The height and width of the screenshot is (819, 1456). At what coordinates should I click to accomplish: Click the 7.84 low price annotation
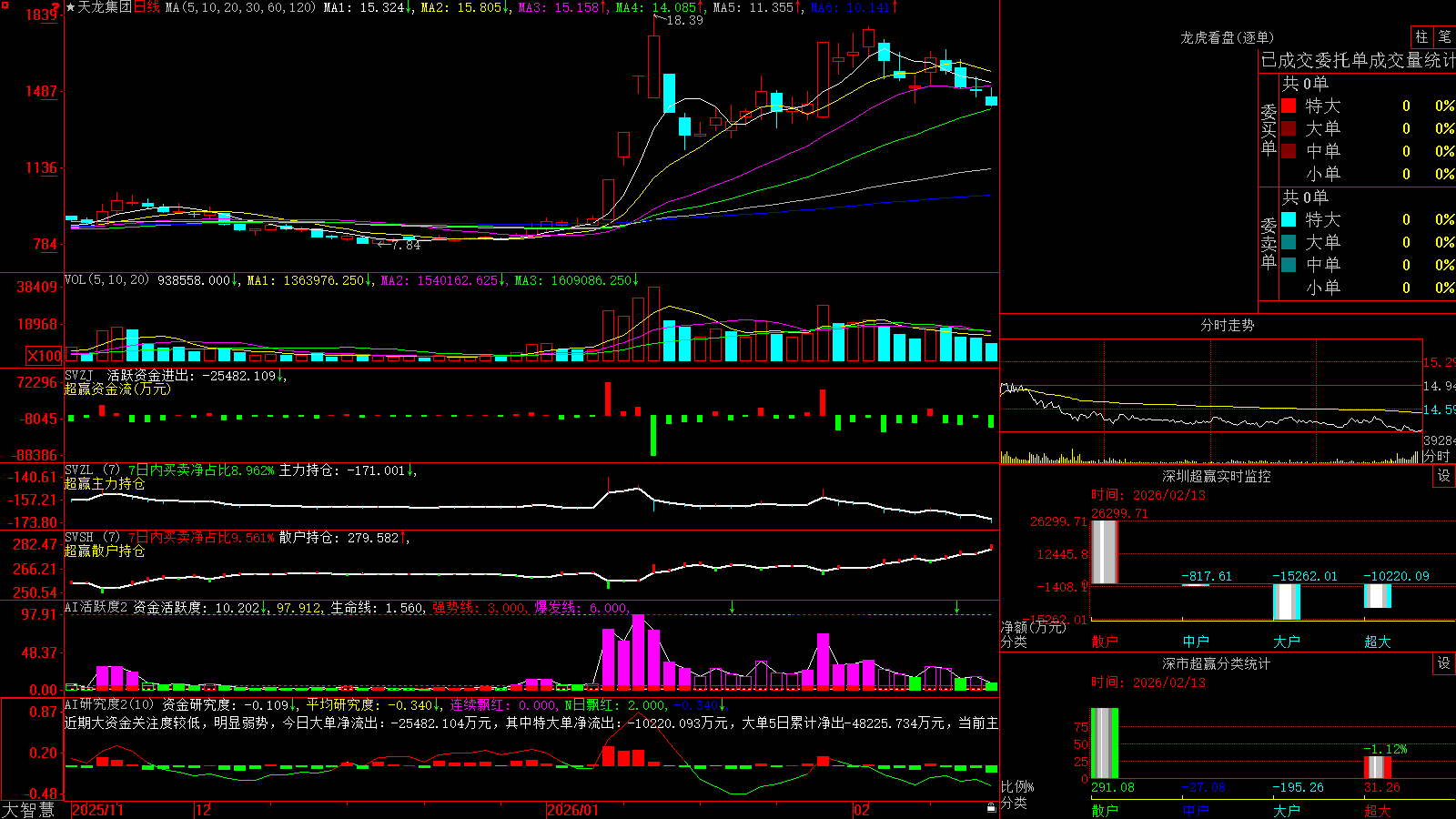tap(406, 245)
